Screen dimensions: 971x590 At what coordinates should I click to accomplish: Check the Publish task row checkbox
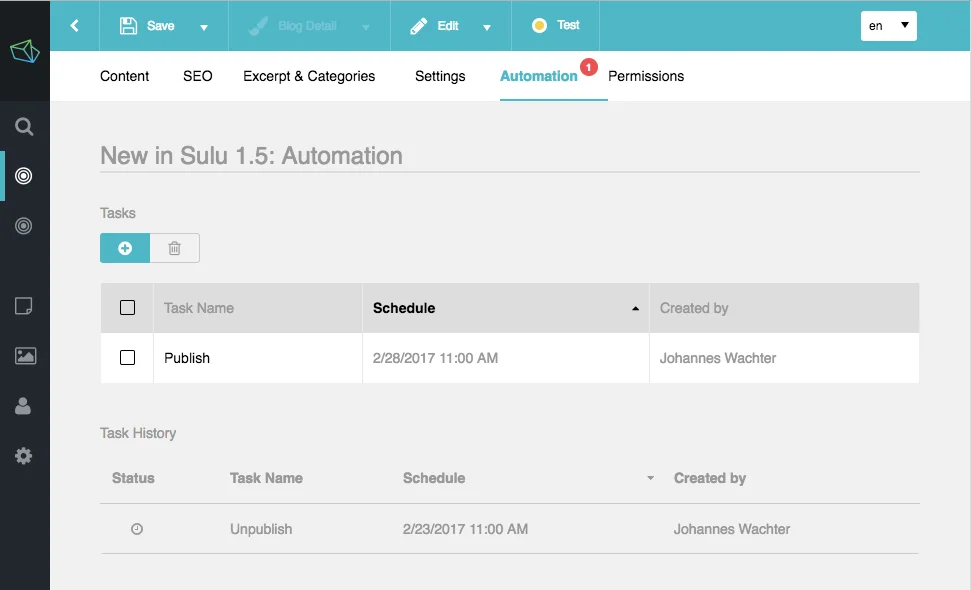click(127, 358)
